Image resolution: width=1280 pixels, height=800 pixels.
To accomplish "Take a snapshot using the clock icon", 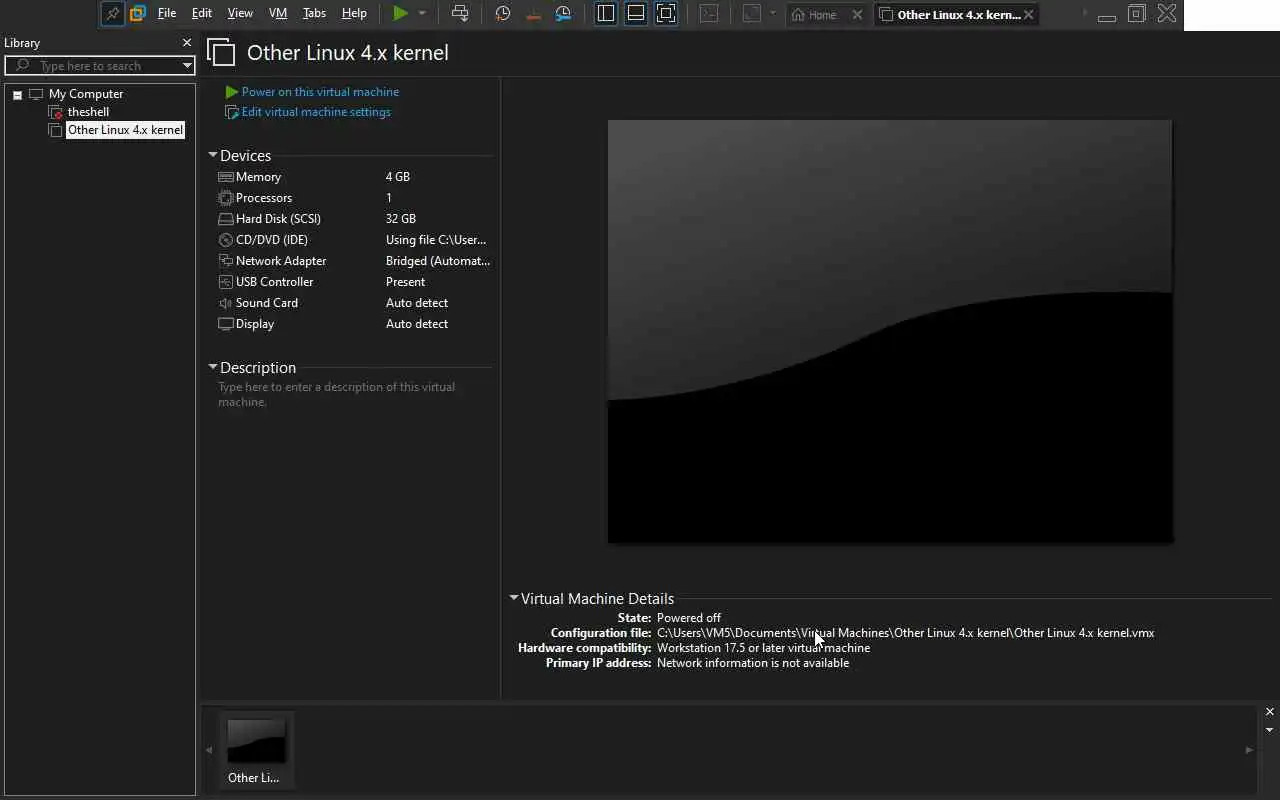I will click(503, 14).
